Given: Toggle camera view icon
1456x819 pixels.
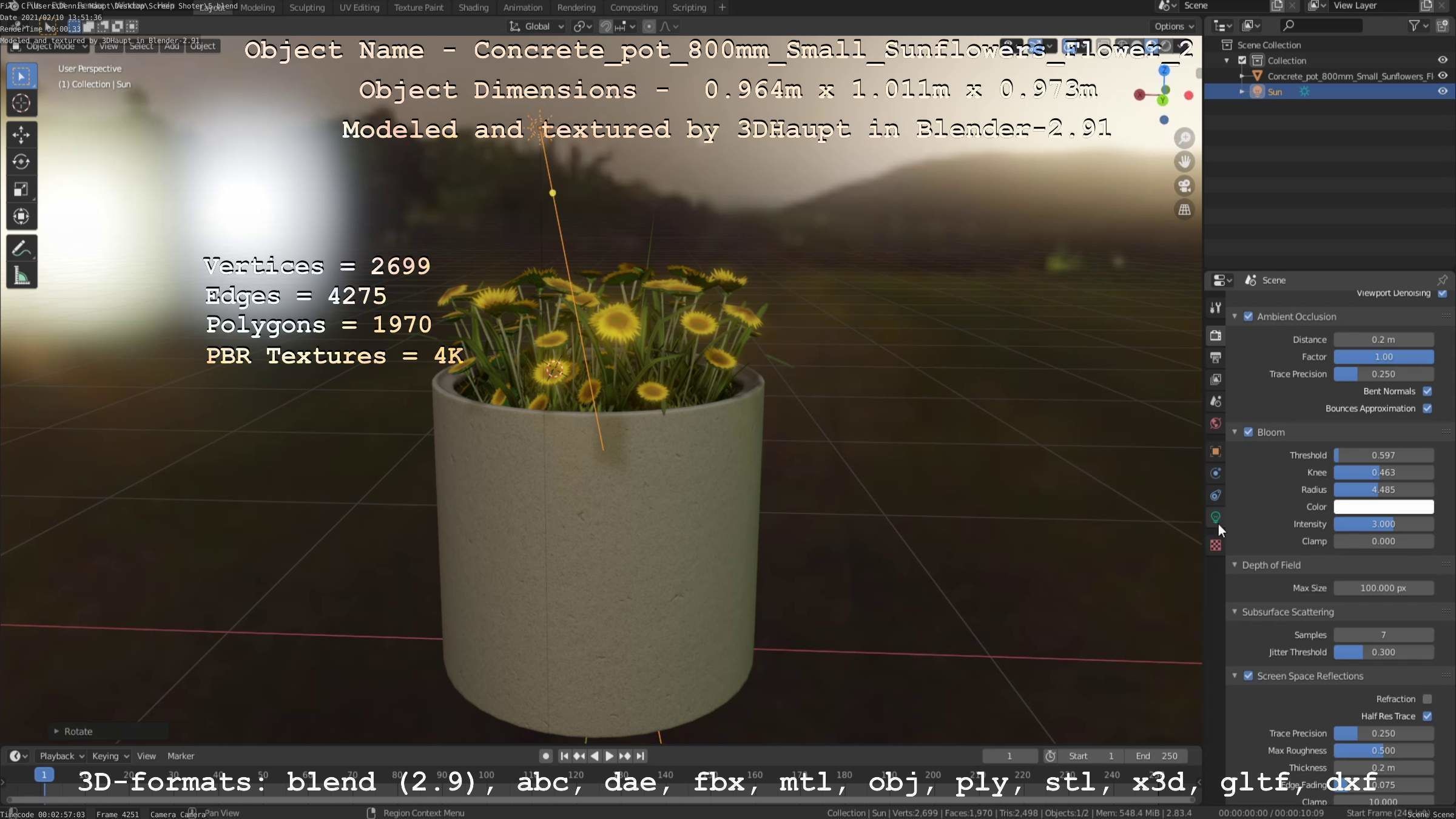Looking at the screenshot, I should pyautogui.click(x=1184, y=186).
